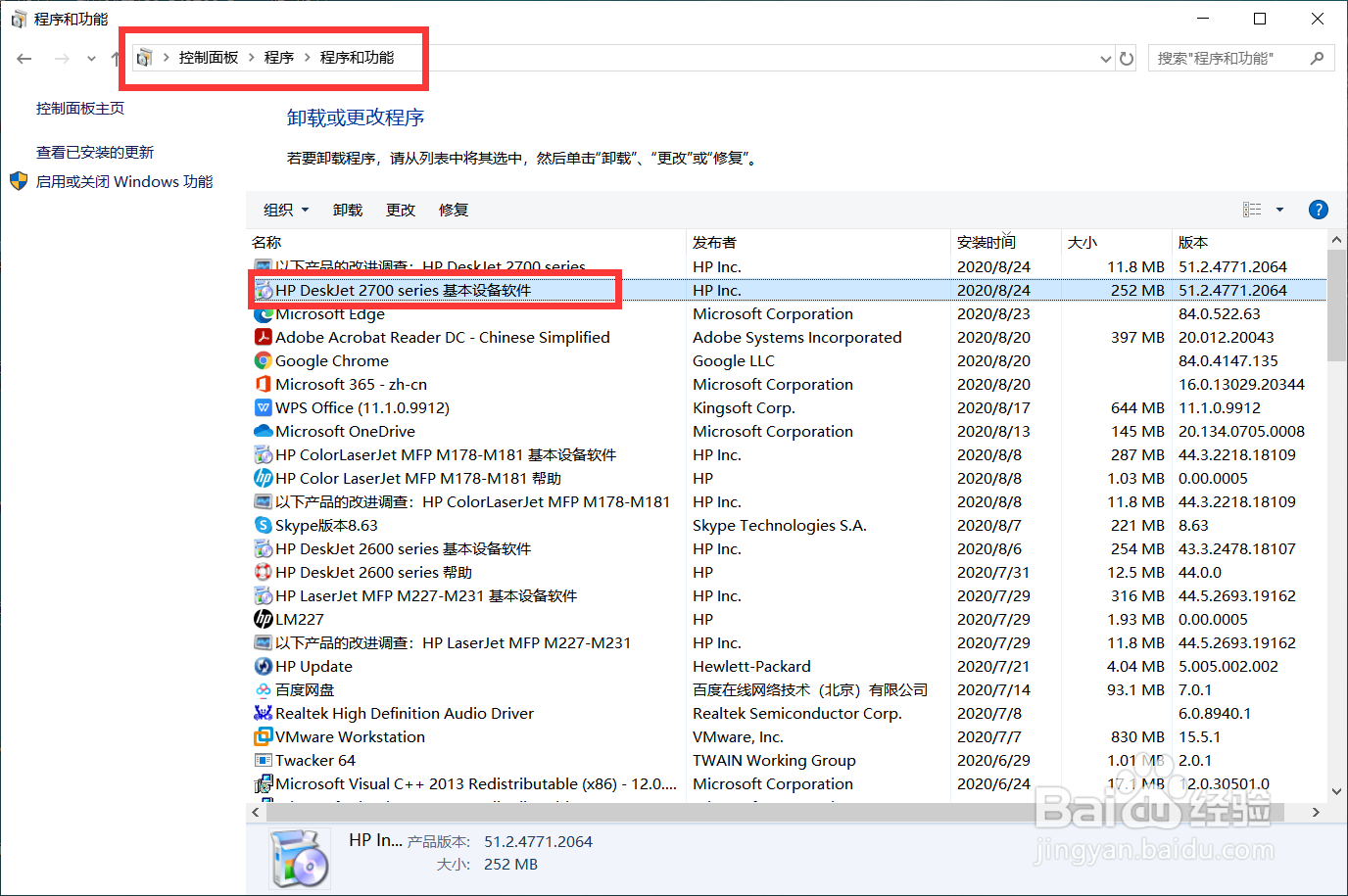The image size is (1348, 896).
Task: Open Google Chrome's icon in the program list
Action: point(261,361)
